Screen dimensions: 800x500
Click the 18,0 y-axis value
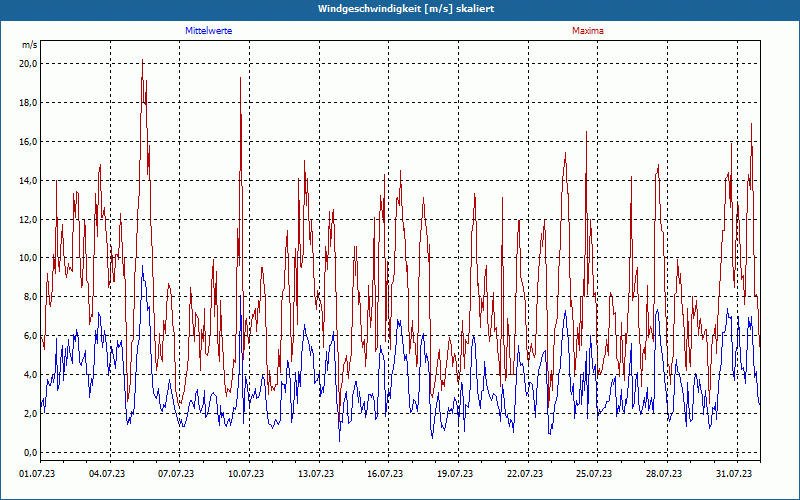(29, 103)
